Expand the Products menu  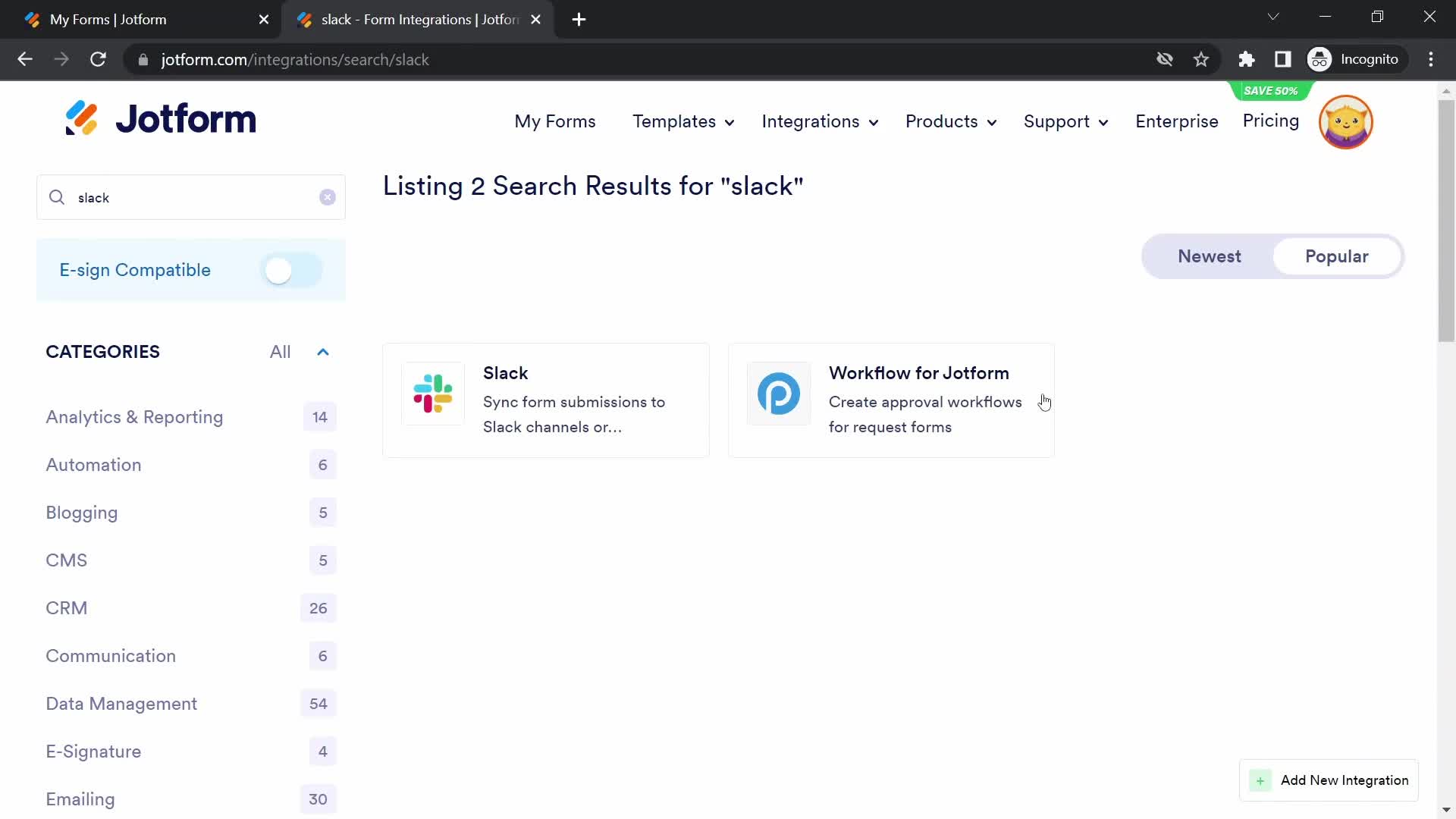point(951,121)
